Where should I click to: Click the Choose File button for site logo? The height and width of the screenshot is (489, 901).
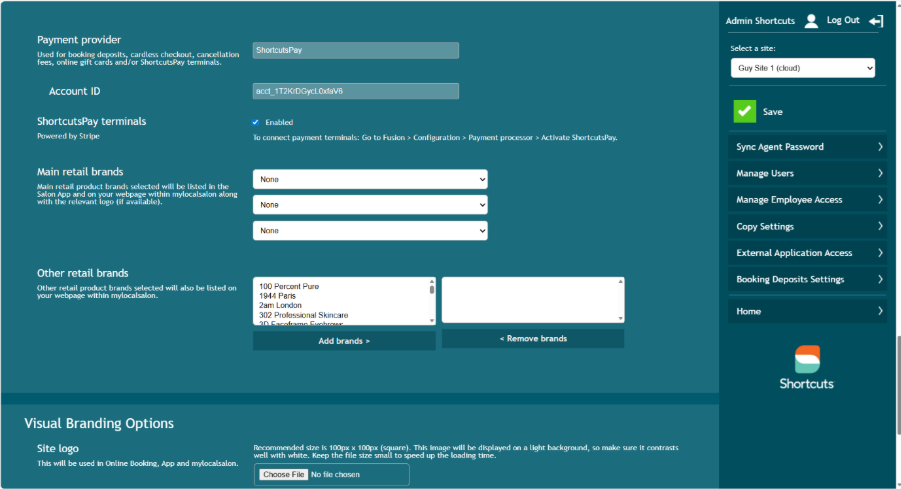pos(283,475)
